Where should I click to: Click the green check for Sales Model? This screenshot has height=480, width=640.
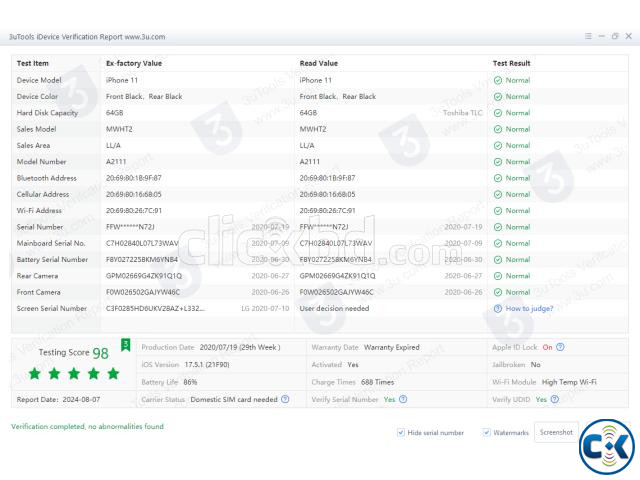click(x=498, y=129)
